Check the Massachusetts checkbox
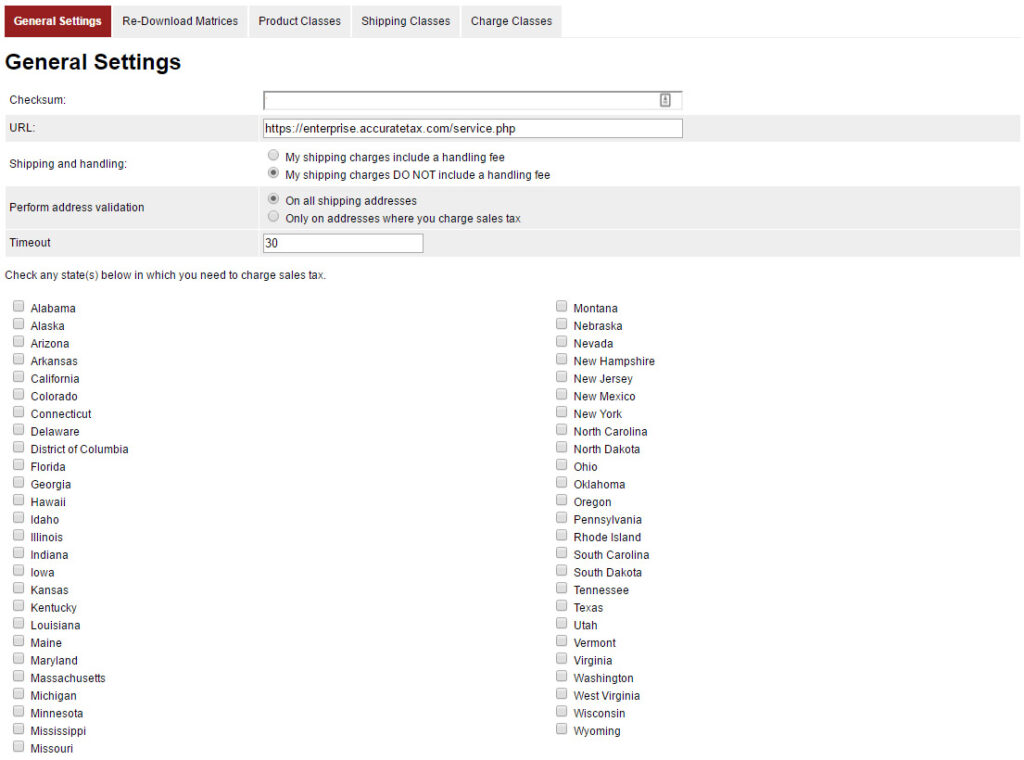Screen dimensions: 1024x760 pos(18,675)
